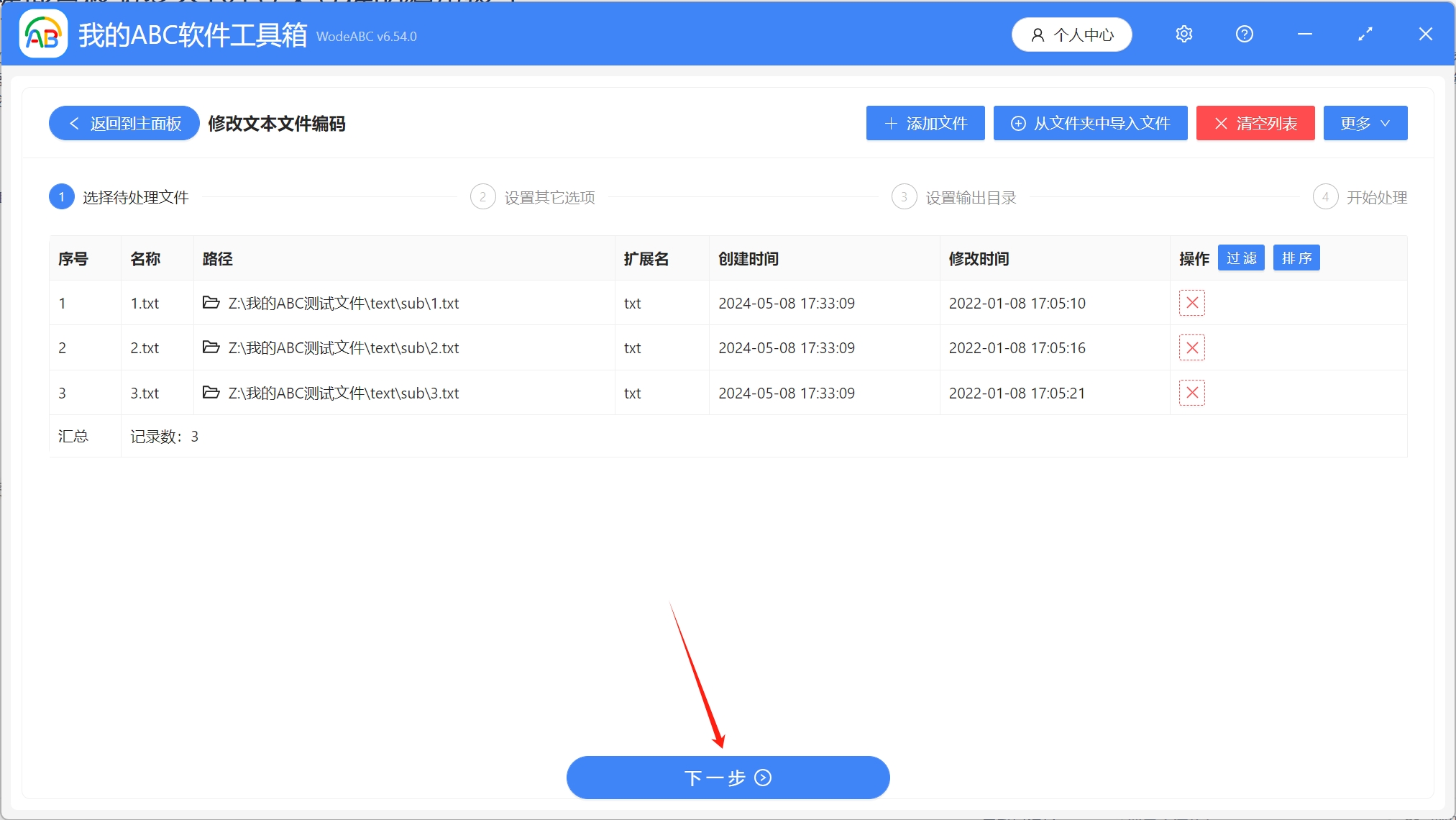Open 个人中心 user center
This screenshot has width=1456, height=820.
pos(1071,35)
